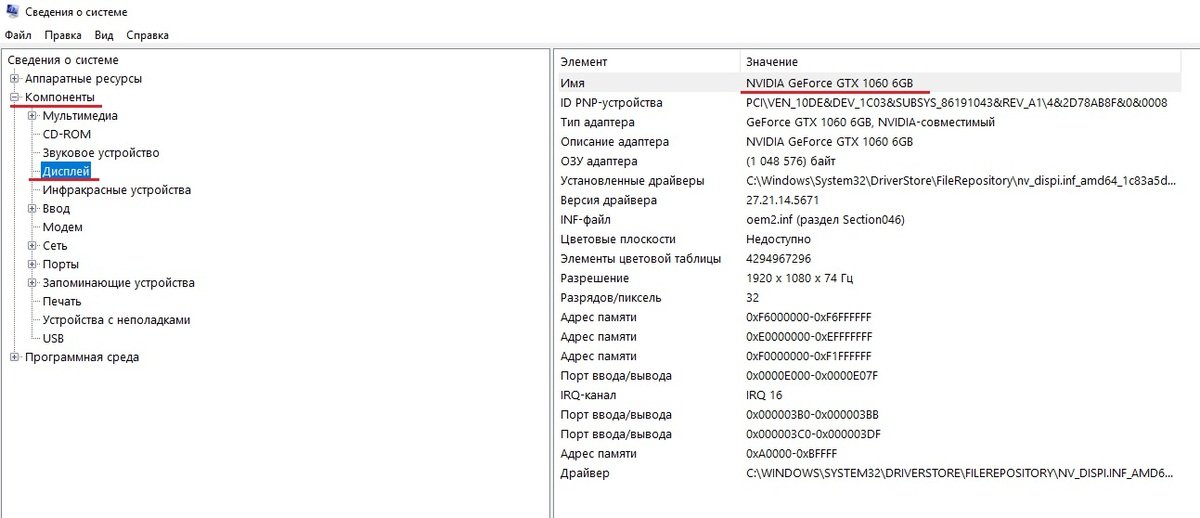The height and width of the screenshot is (518, 1200).
Task: Click value 0xE0000000-0xEFFFFFFF
Action: pos(809,336)
